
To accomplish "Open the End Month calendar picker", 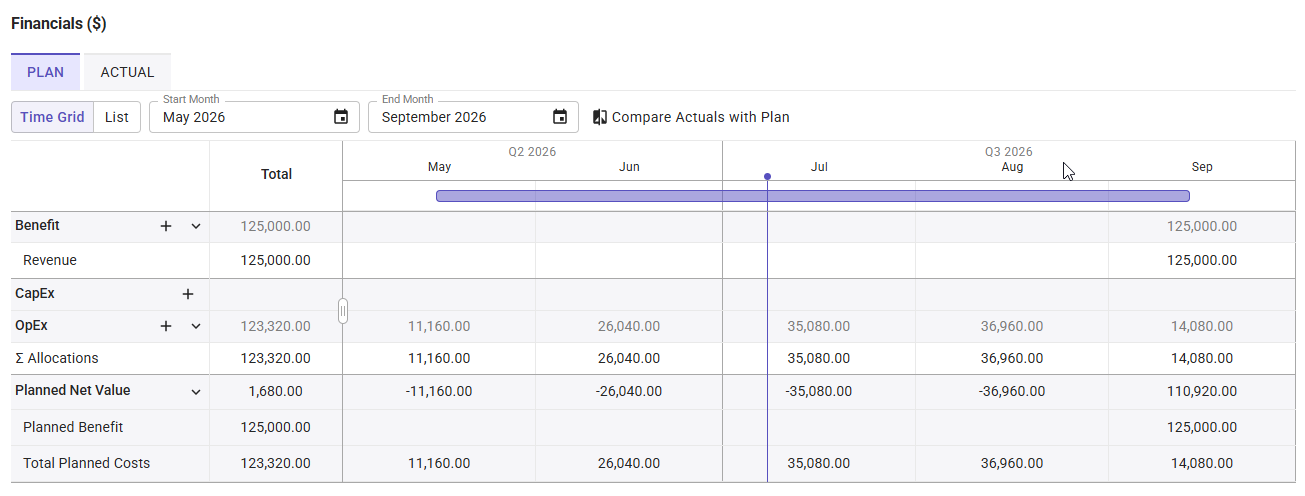I will click(x=560, y=117).
